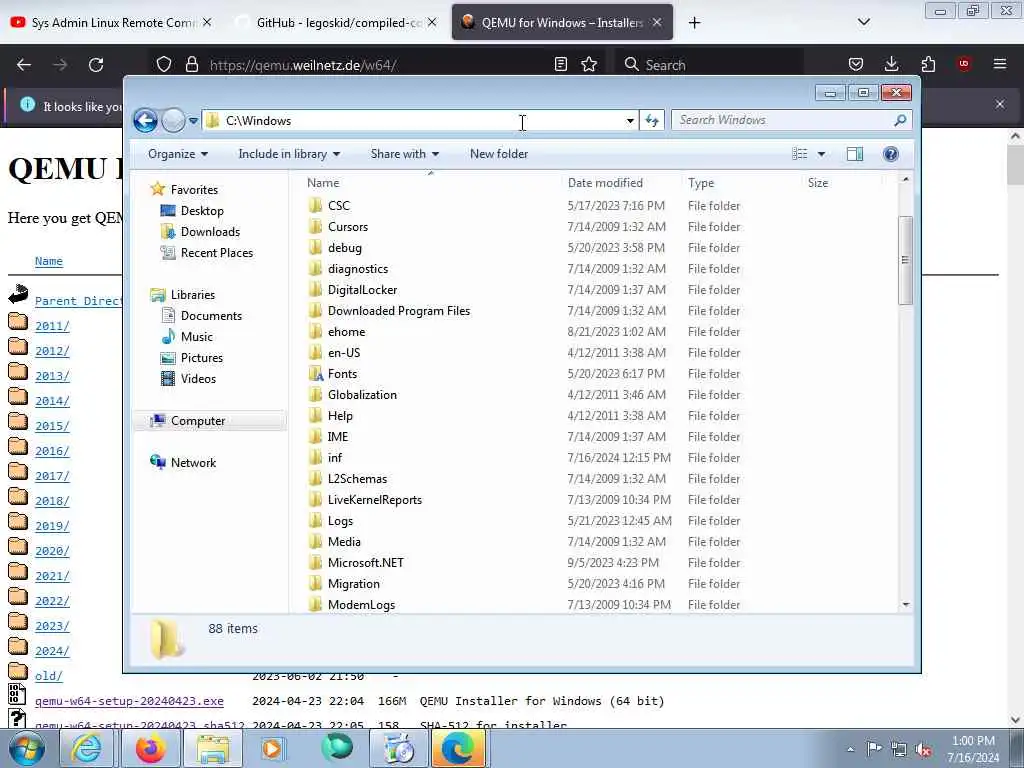
Task: Switch to the GitHub legoskid tab
Action: click(x=338, y=22)
